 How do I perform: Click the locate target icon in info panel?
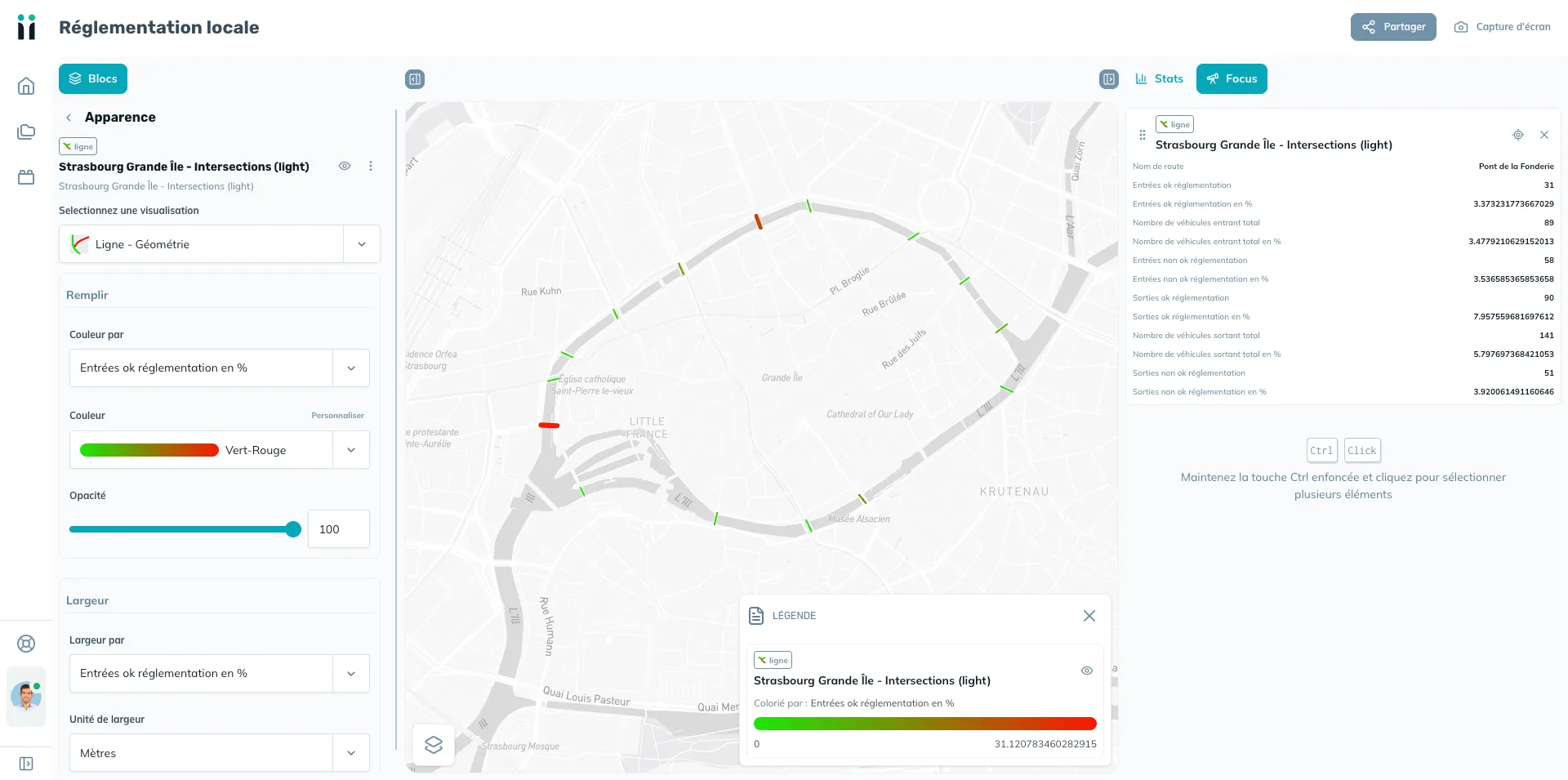(1518, 135)
